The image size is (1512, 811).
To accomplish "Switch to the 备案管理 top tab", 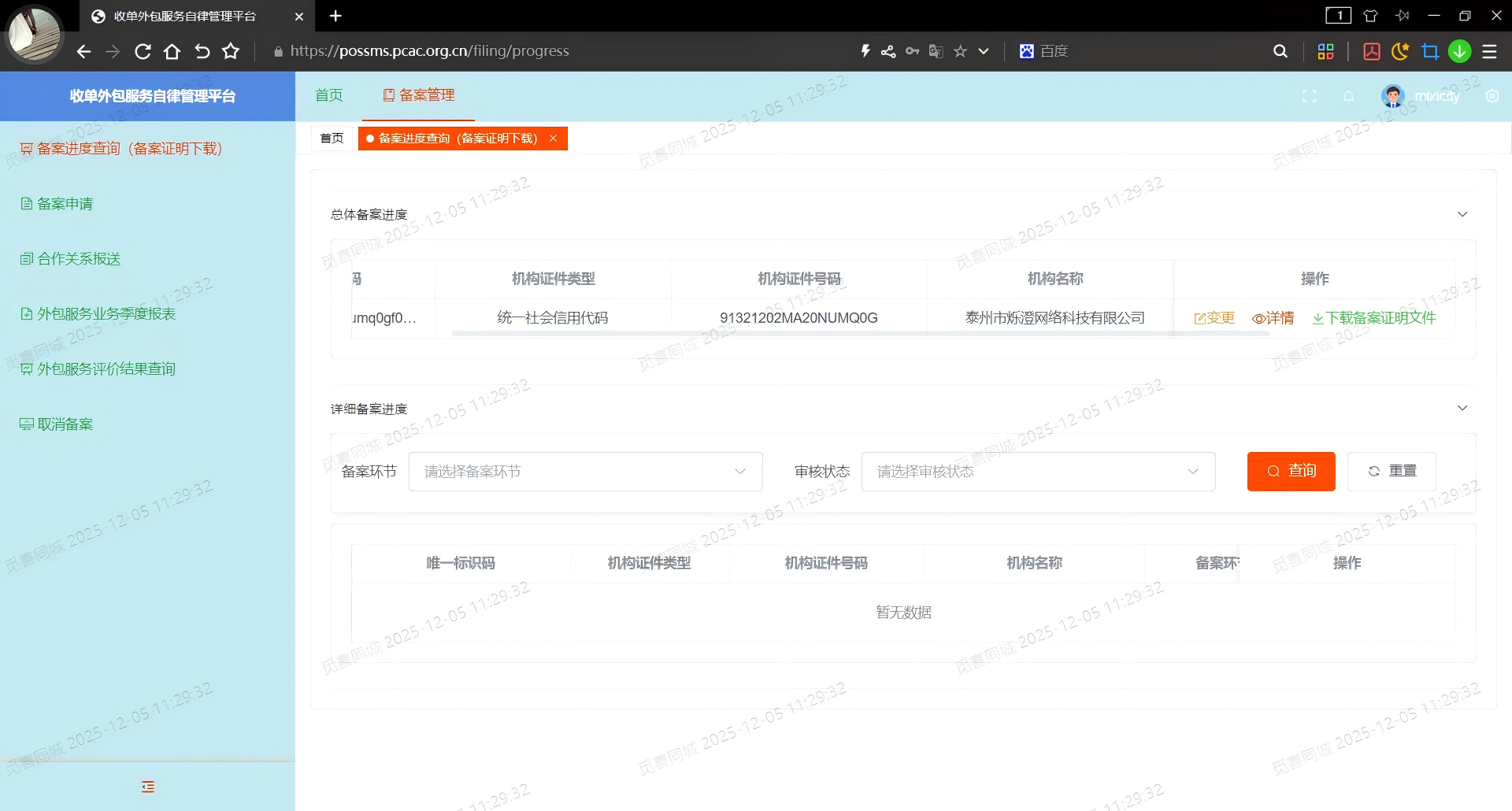I will click(x=419, y=95).
